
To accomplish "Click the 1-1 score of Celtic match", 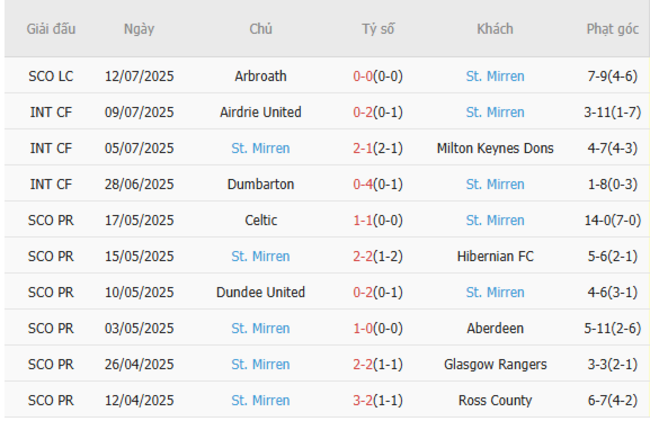I will pyautogui.click(x=364, y=220).
